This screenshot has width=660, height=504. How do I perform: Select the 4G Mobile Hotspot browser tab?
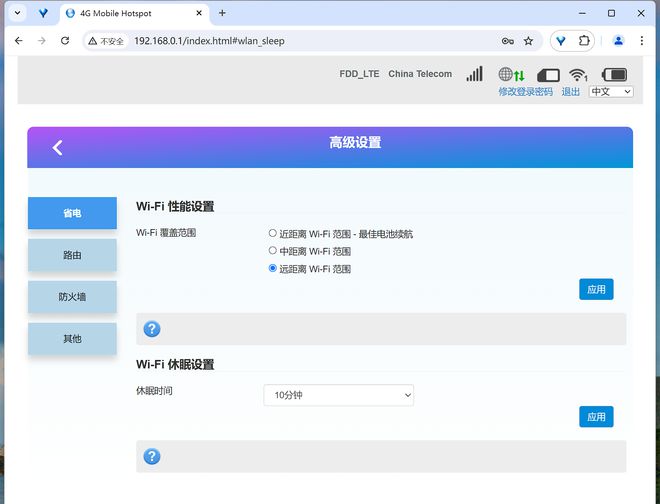pos(135,13)
